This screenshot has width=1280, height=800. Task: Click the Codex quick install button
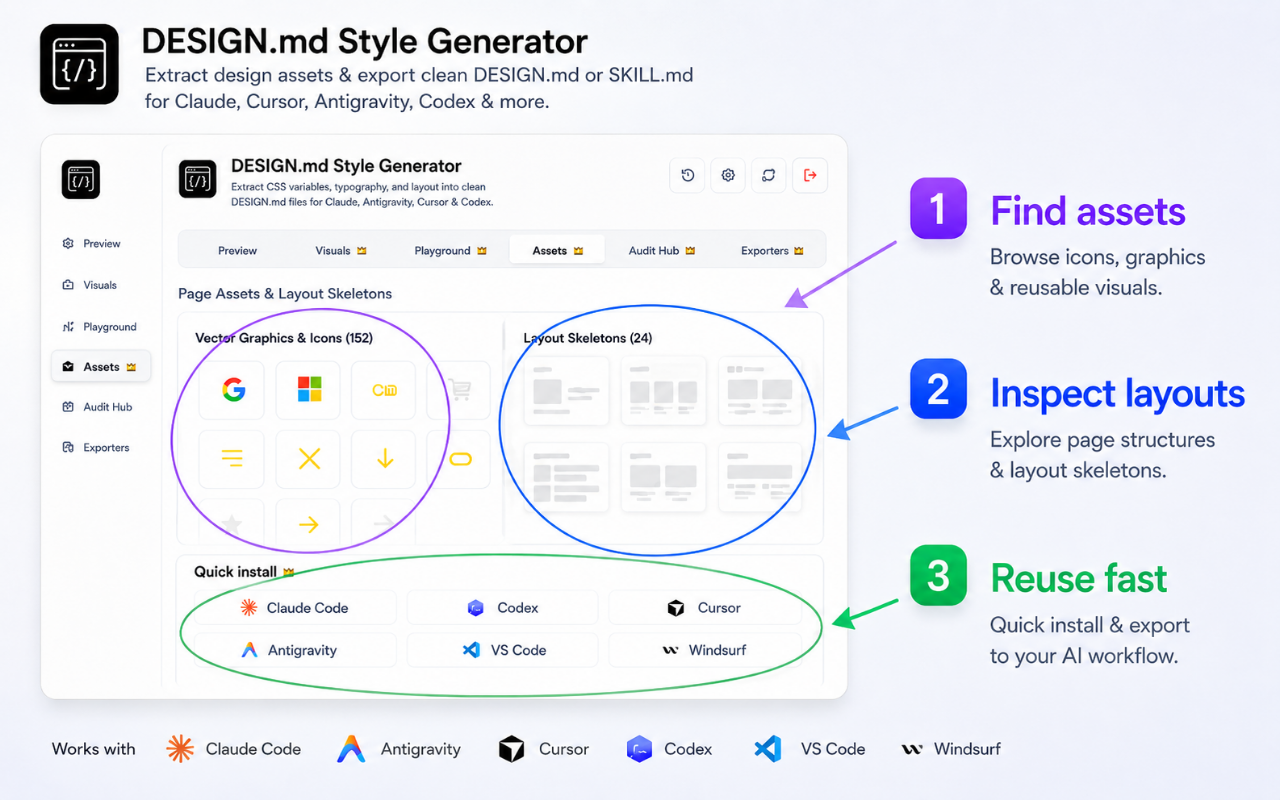tap(502, 607)
